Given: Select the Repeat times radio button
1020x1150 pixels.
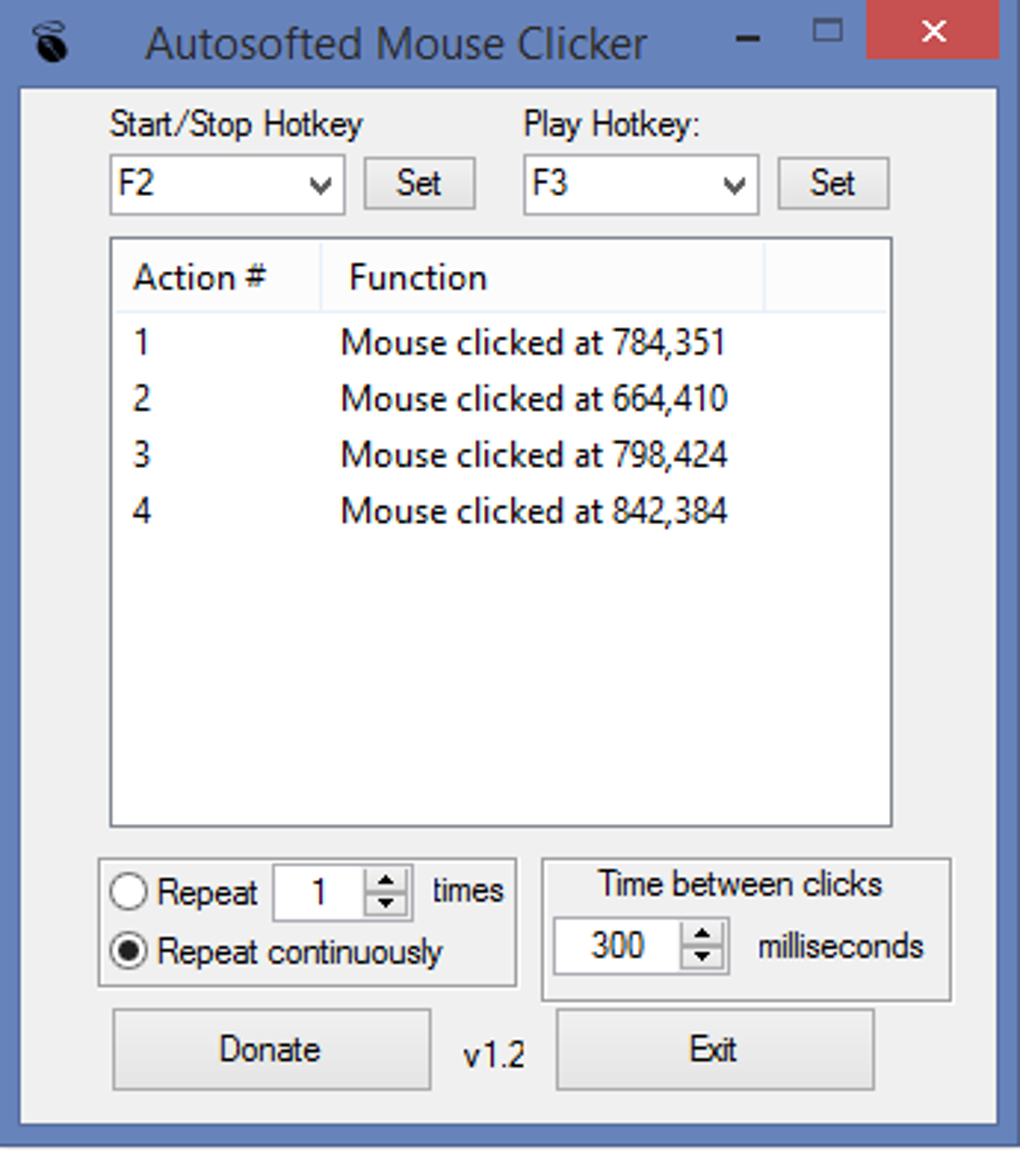Looking at the screenshot, I should pyautogui.click(x=128, y=892).
